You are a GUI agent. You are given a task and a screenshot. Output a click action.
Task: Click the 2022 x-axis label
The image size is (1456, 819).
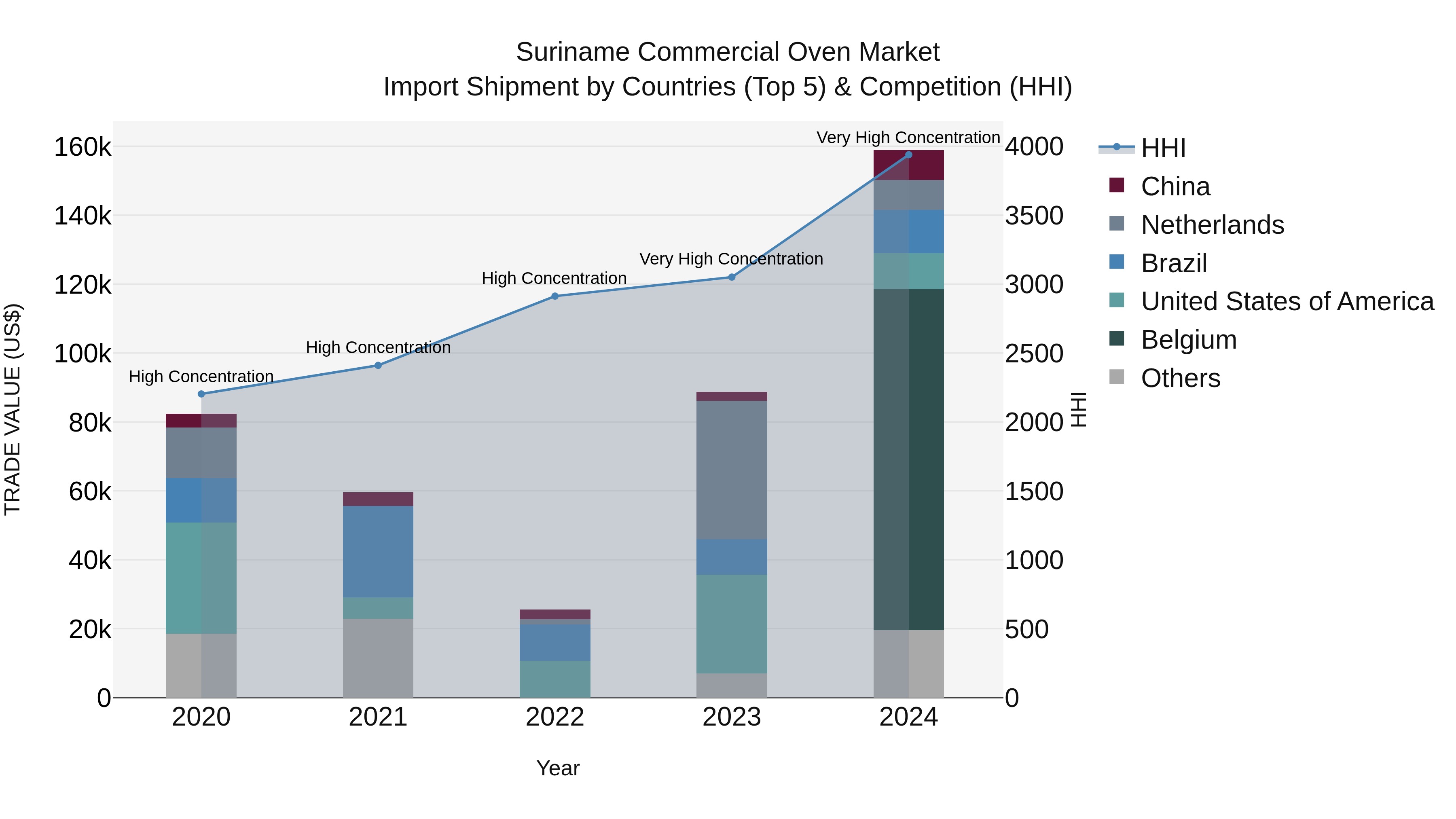tap(555, 717)
